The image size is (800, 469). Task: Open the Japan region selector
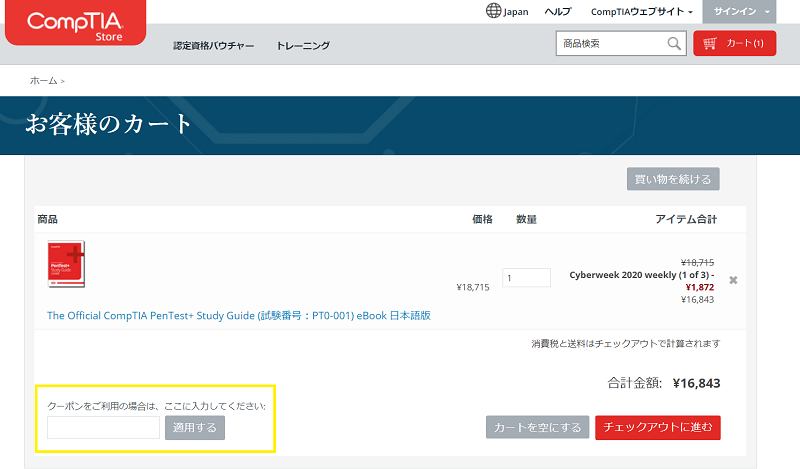(507, 11)
